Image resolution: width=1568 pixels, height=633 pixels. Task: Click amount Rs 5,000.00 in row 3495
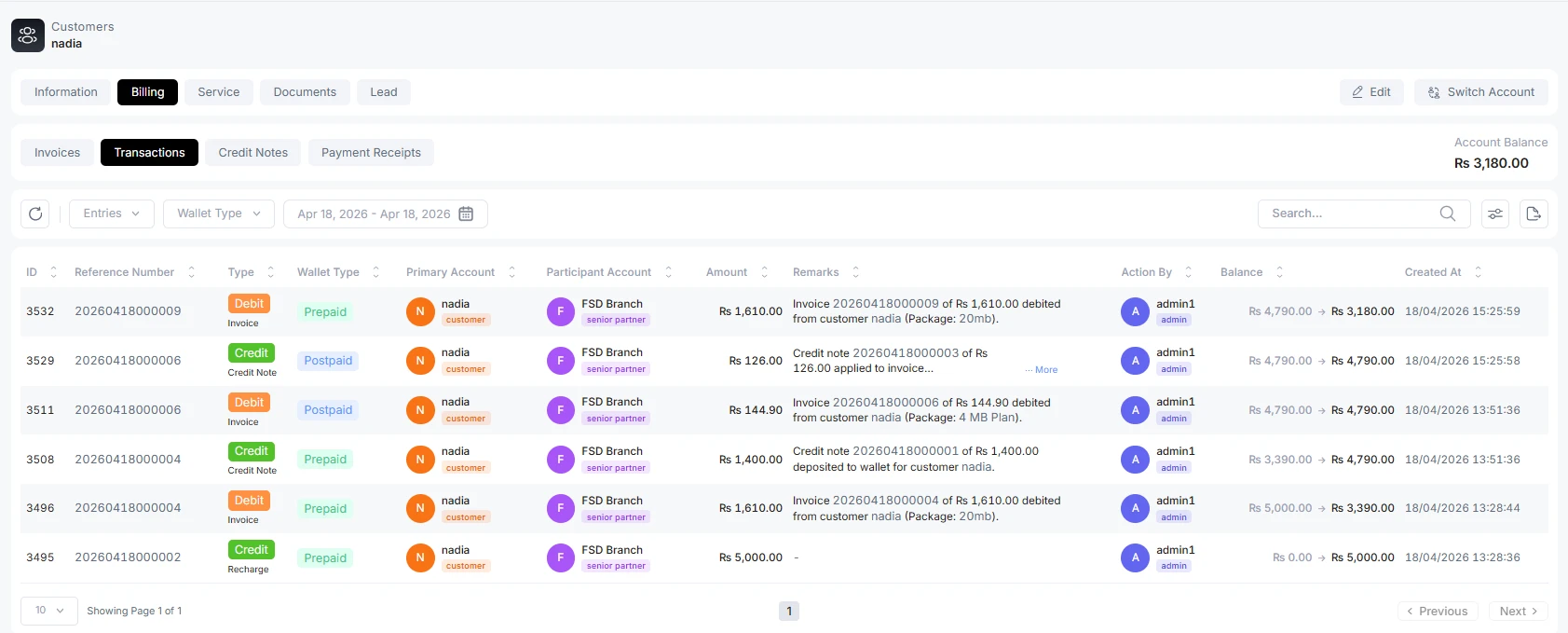click(x=751, y=557)
